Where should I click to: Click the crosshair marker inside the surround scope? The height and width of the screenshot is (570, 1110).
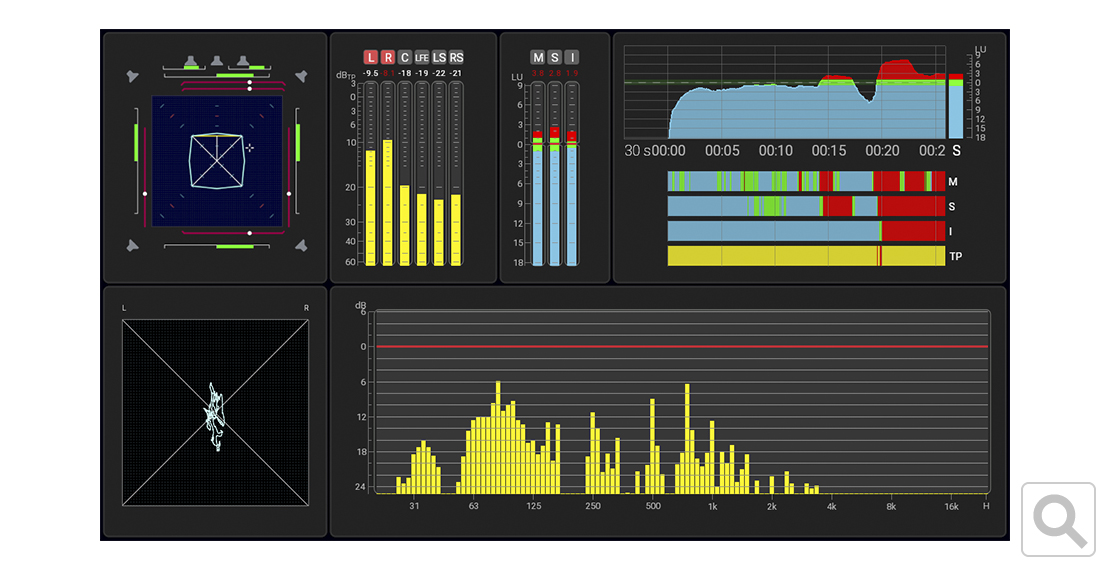click(249, 147)
